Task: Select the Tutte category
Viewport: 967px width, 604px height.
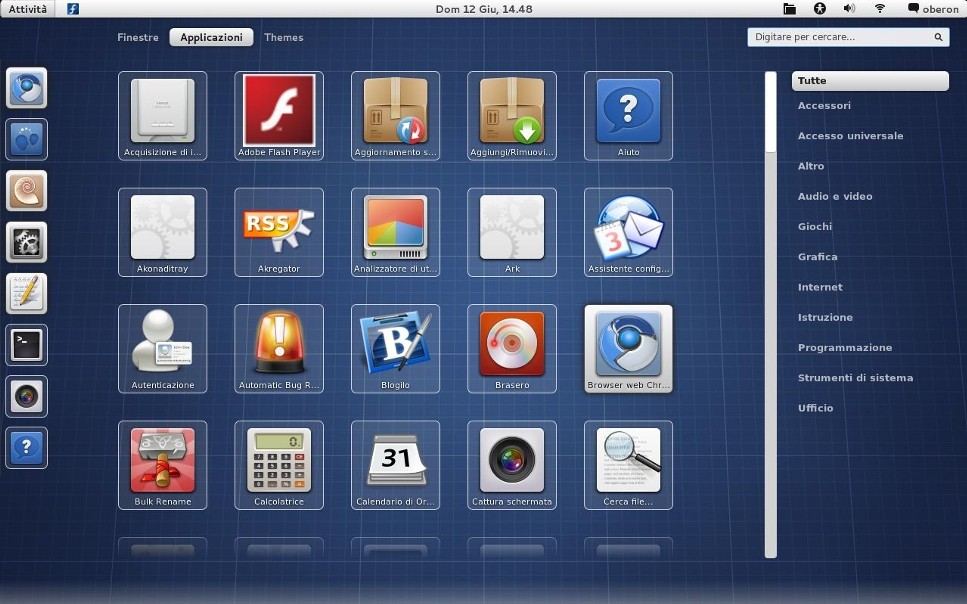Action: (870, 81)
